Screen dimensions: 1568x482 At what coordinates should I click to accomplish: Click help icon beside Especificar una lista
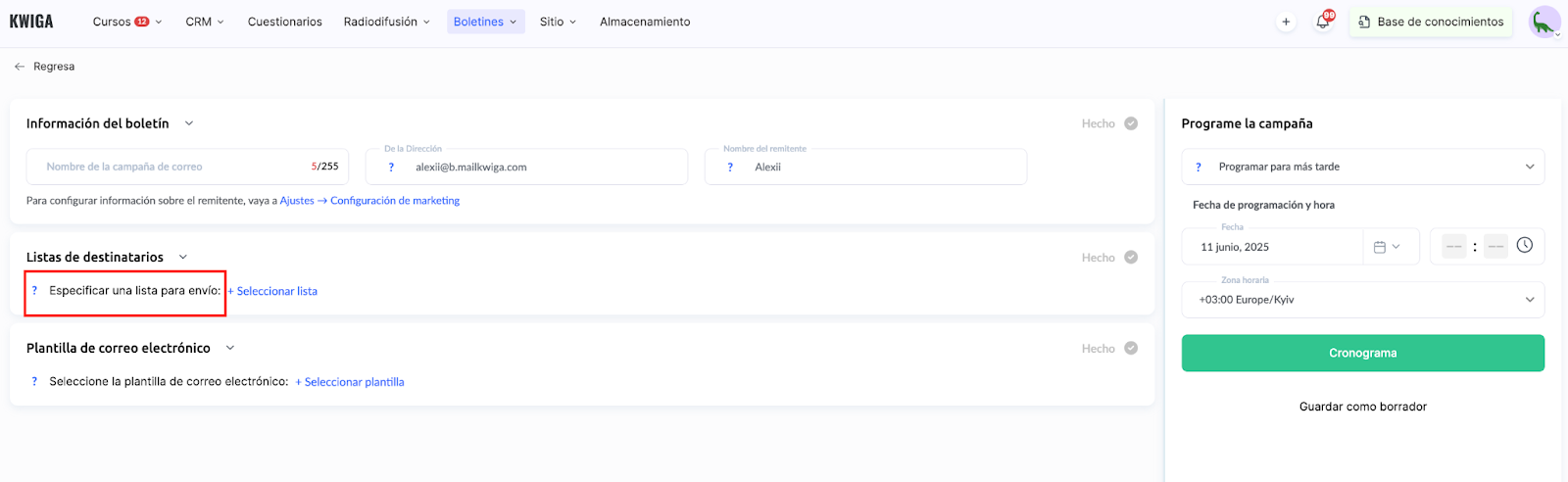(x=34, y=291)
